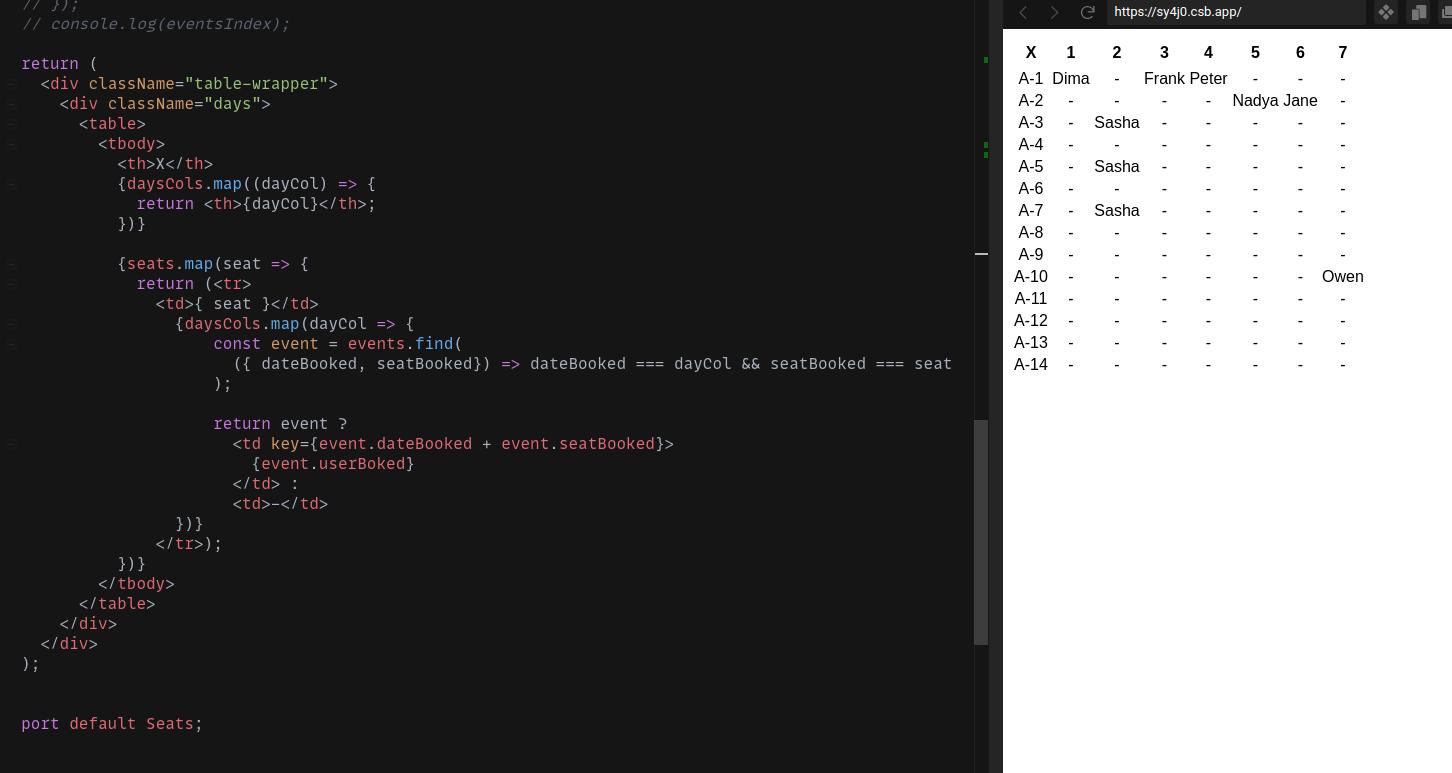Fold the <tbody> element in gutter
This screenshot has width=1452, height=773.
click(12, 144)
